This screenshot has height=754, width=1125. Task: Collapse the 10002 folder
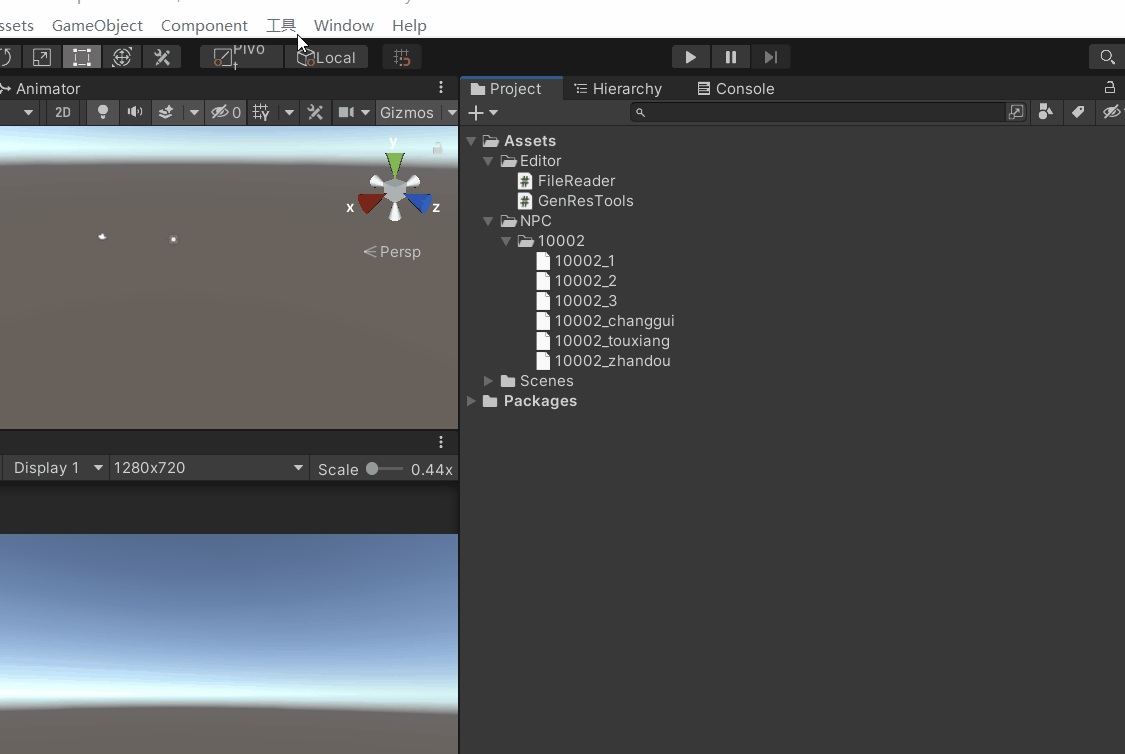507,241
